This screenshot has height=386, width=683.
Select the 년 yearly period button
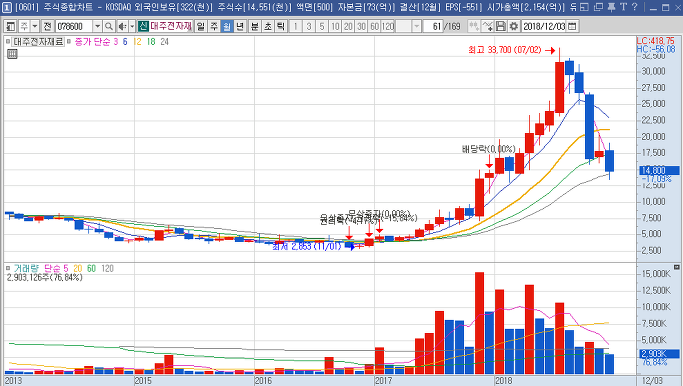click(240, 27)
